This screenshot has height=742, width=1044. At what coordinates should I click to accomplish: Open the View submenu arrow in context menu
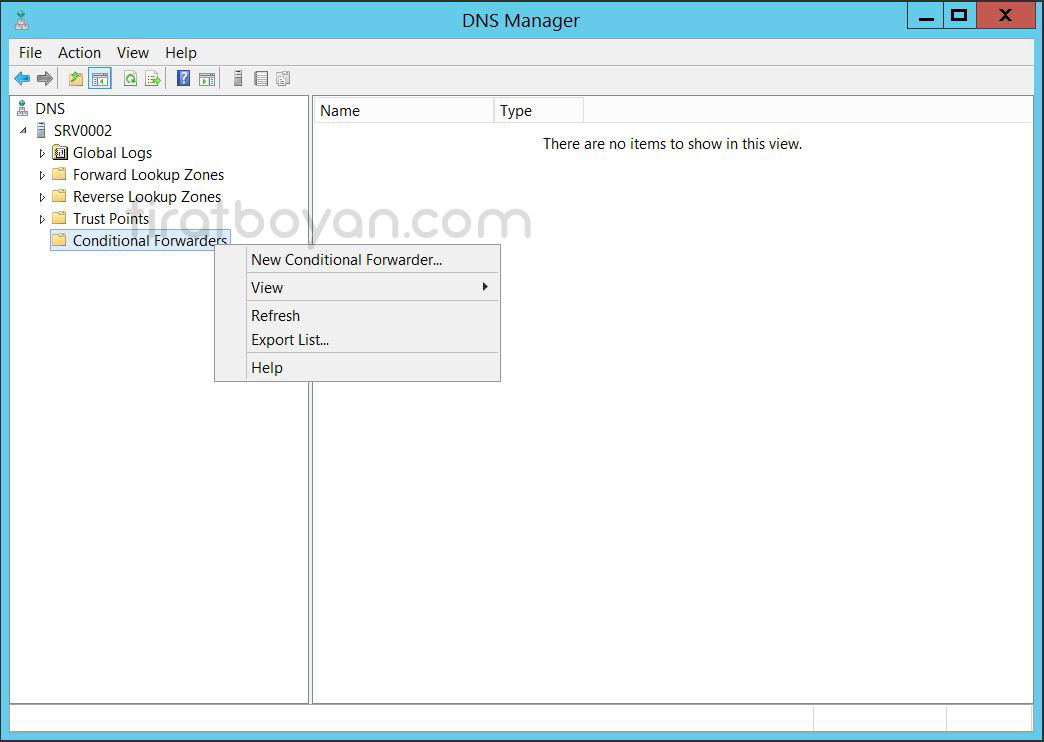point(485,287)
